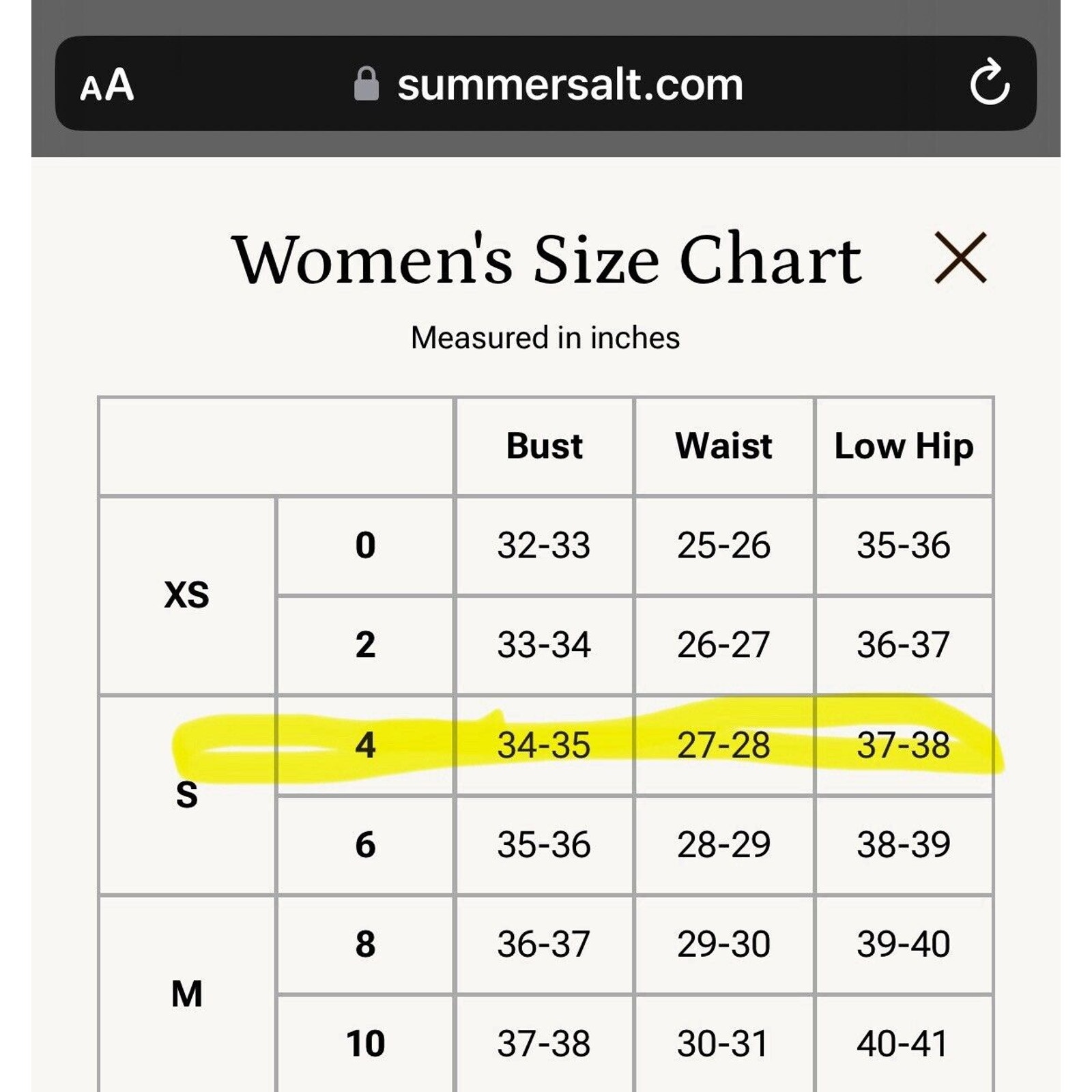Close the Women's Size Chart popup
Screen dimensions: 1092x1092
[x=960, y=258]
